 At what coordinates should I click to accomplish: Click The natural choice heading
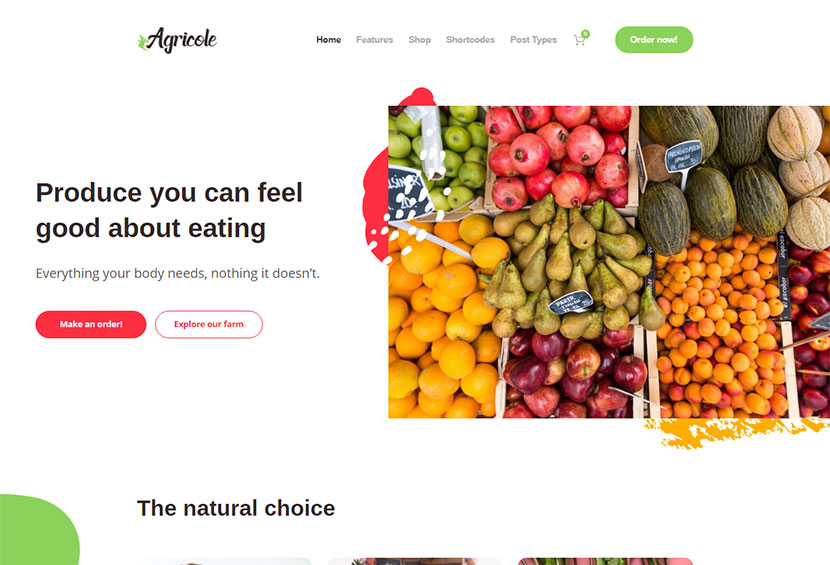tap(236, 508)
